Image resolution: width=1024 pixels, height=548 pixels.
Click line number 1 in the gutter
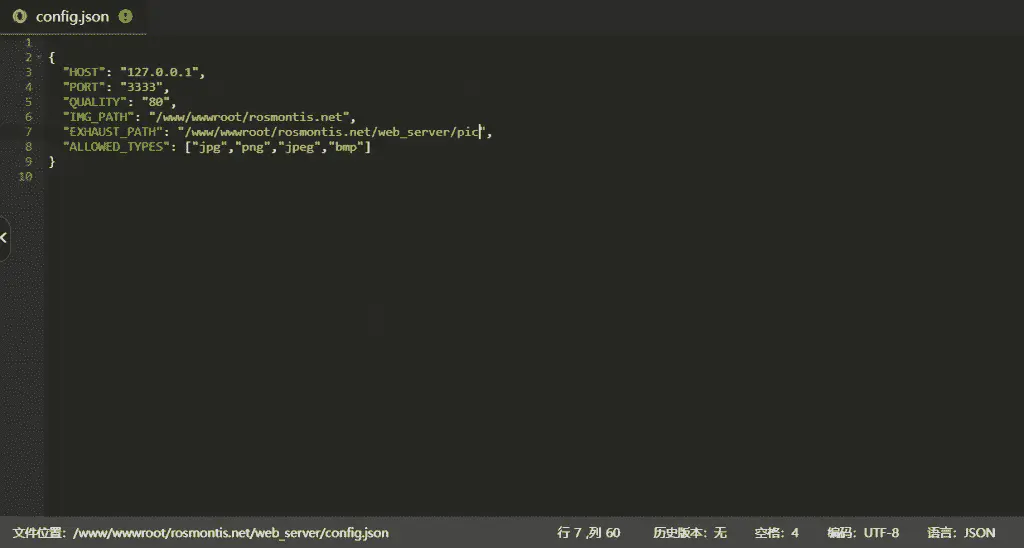[x=28, y=42]
